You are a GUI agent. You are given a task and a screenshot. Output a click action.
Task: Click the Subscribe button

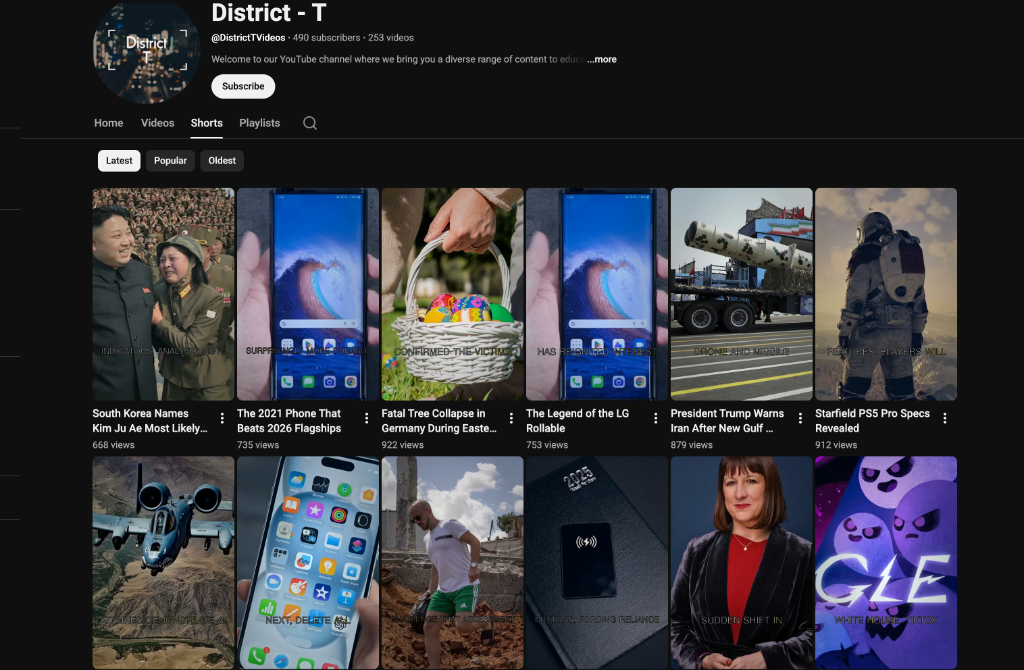pos(242,86)
